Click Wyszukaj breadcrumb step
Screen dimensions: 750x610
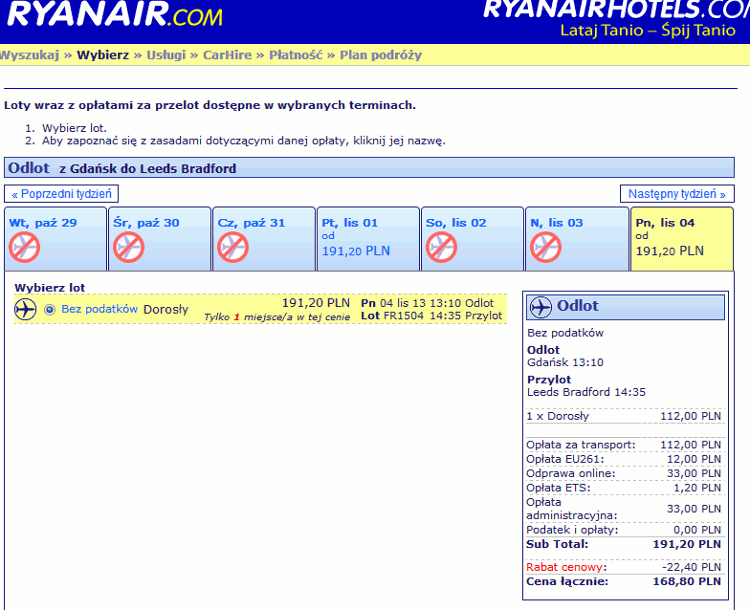tap(29, 55)
